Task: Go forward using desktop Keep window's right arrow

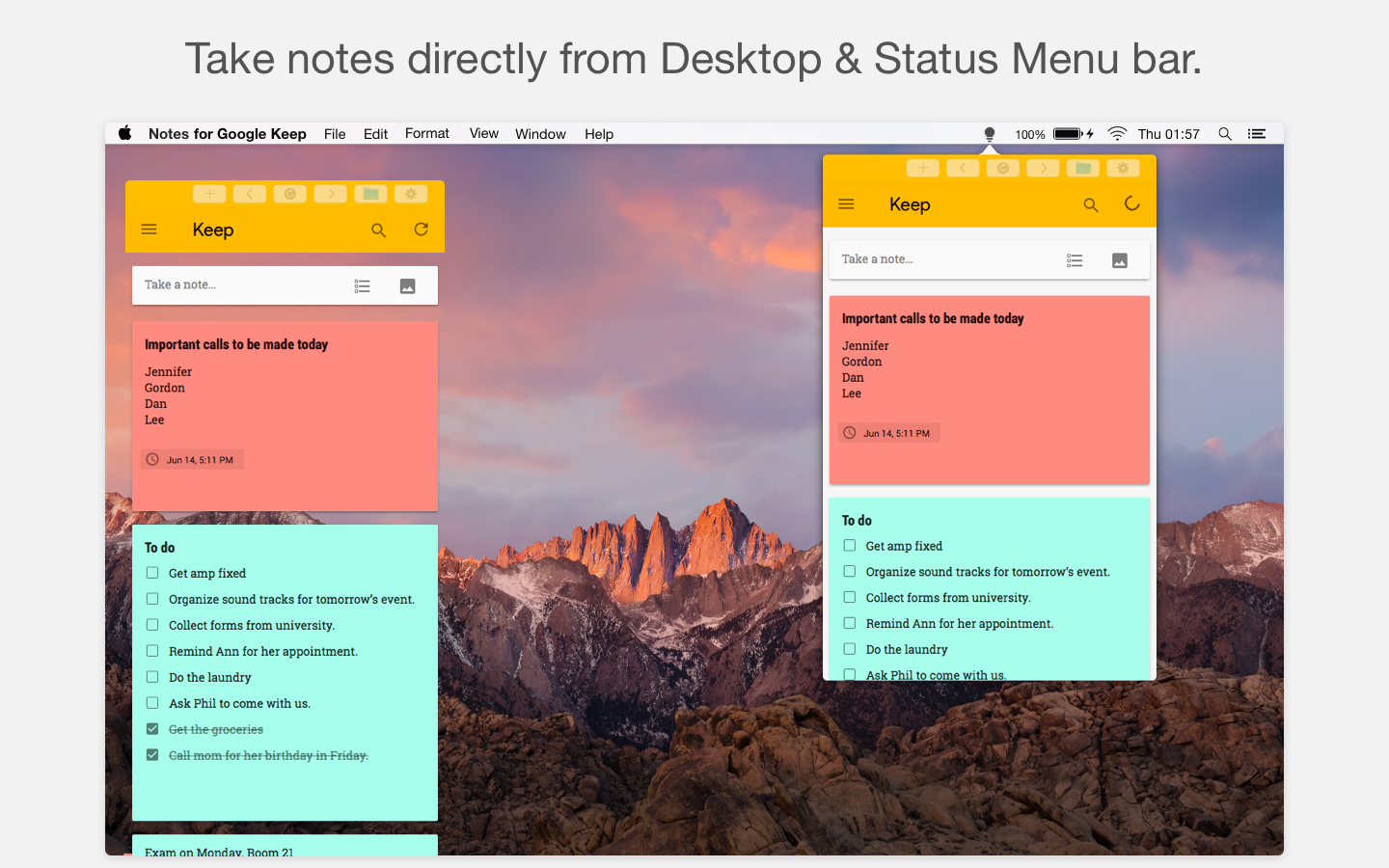Action: 331,194
